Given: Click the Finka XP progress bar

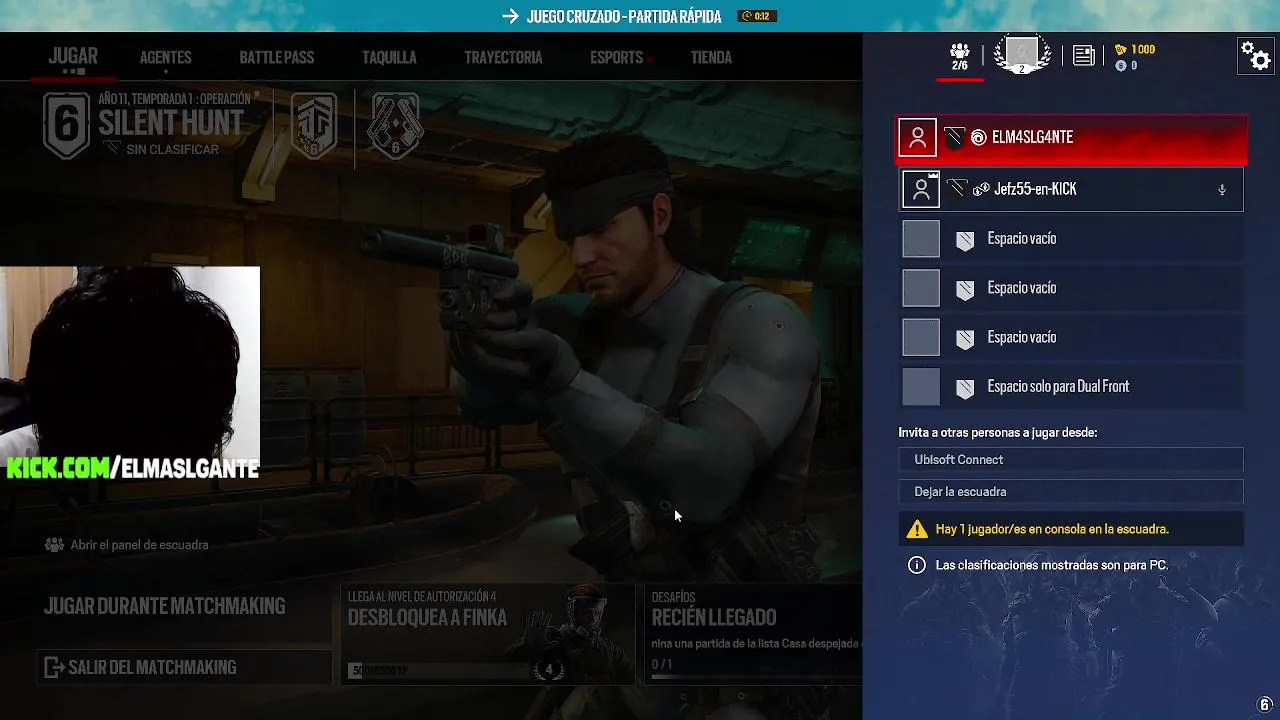Looking at the screenshot, I should [x=440, y=670].
